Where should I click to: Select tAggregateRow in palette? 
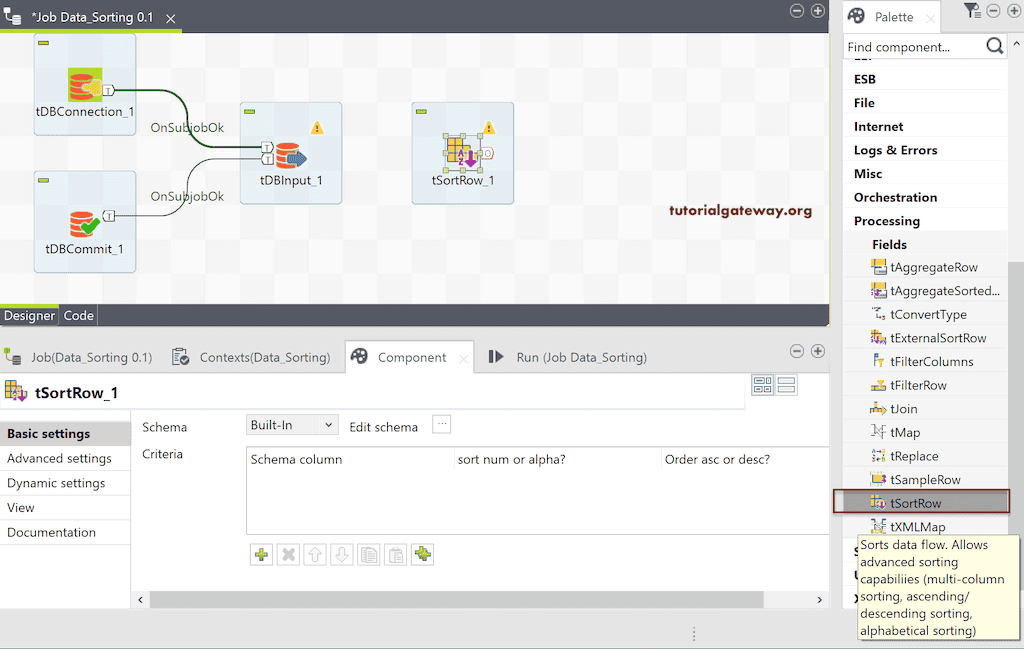point(924,267)
